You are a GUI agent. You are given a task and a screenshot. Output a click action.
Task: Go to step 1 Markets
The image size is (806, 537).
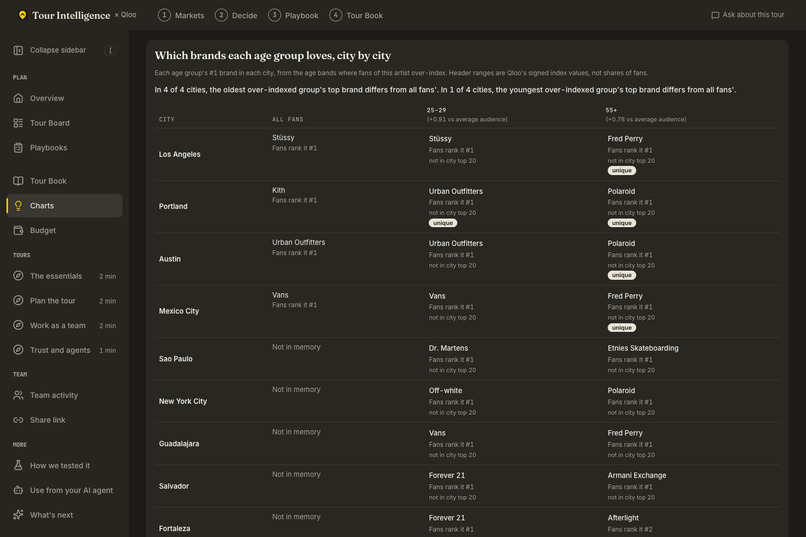pyautogui.click(x=181, y=15)
